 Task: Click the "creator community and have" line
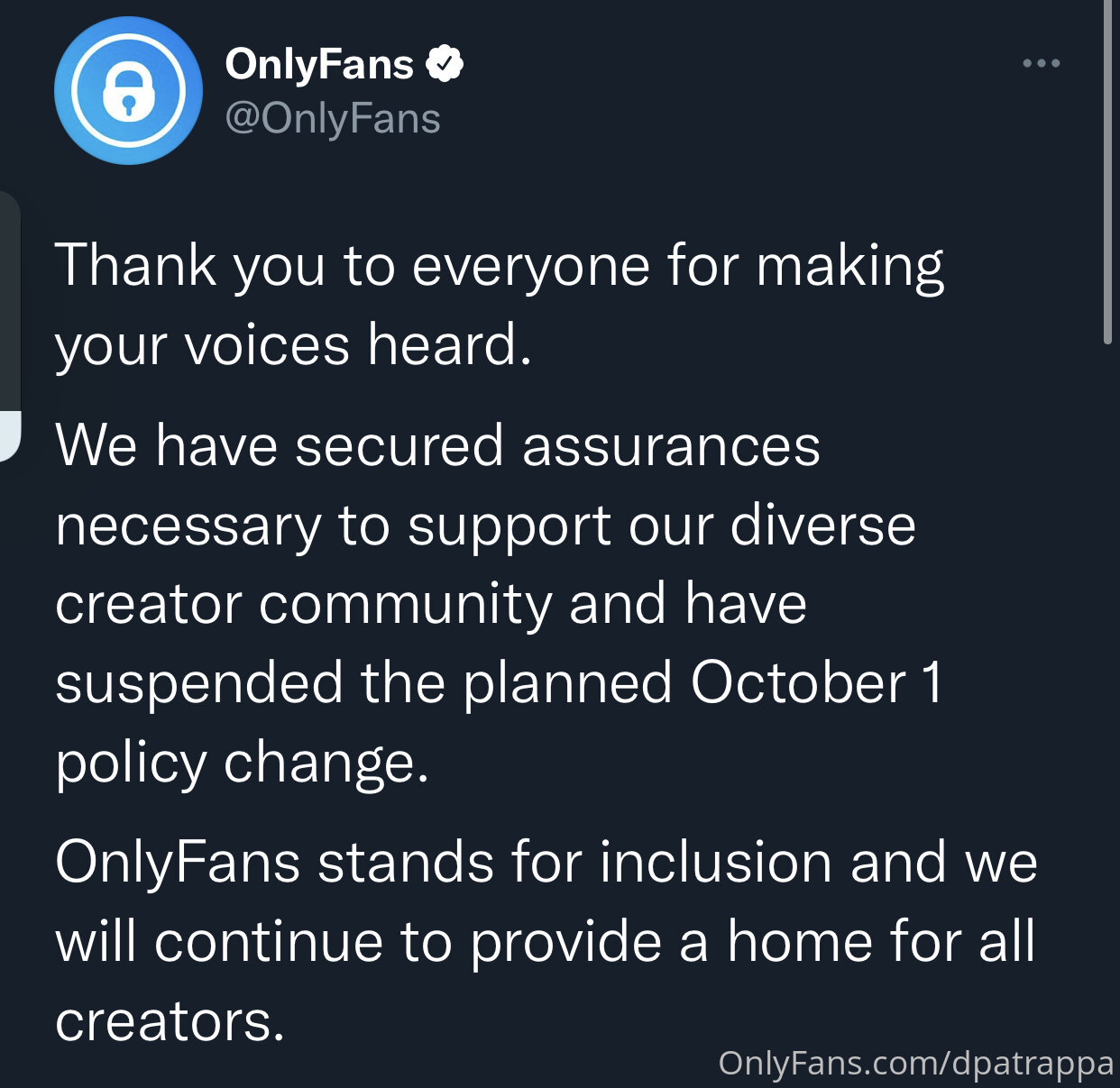431,604
